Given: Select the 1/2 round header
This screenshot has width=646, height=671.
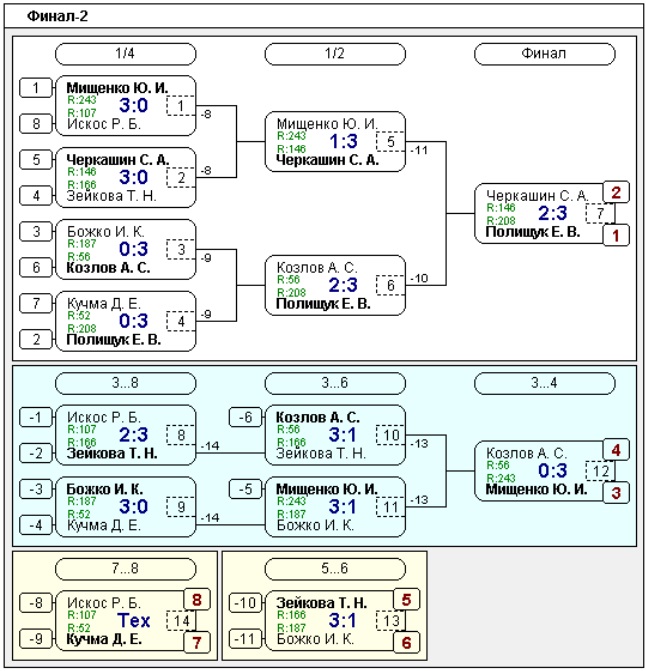Looking at the screenshot, I should point(335,54).
